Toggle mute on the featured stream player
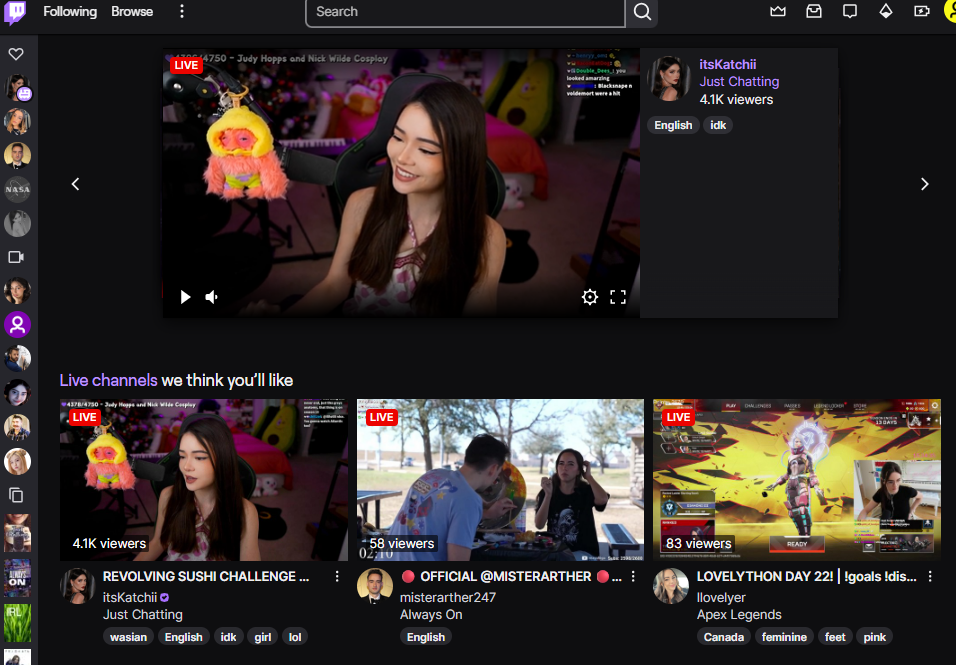Image resolution: width=956 pixels, height=665 pixels. coord(212,297)
